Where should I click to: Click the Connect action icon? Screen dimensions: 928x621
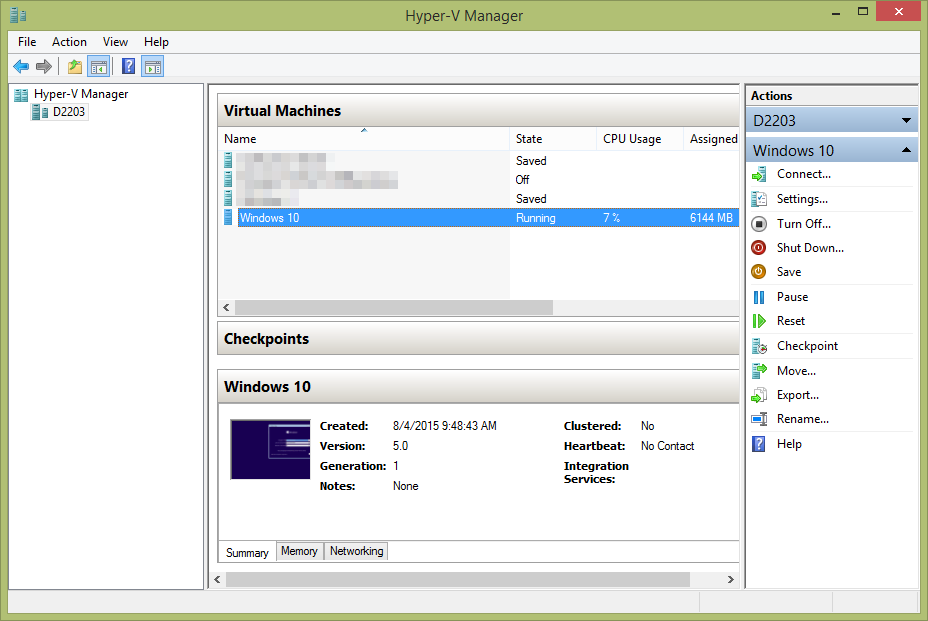[x=759, y=174]
